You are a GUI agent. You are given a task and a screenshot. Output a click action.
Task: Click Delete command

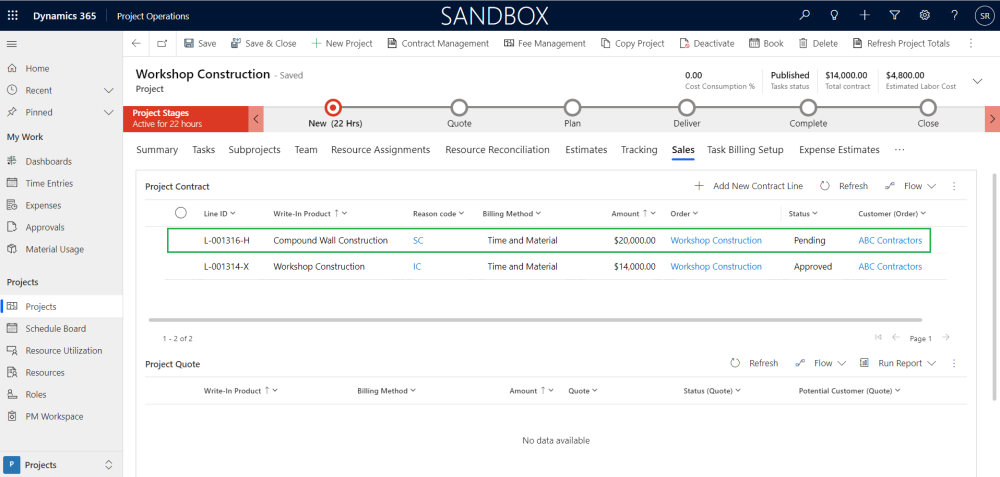[x=818, y=43]
